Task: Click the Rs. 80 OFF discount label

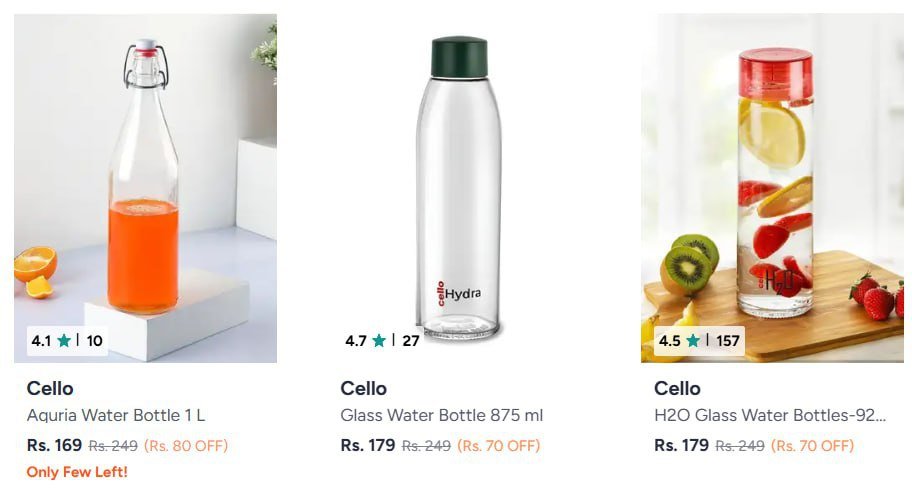Action: click(x=186, y=446)
